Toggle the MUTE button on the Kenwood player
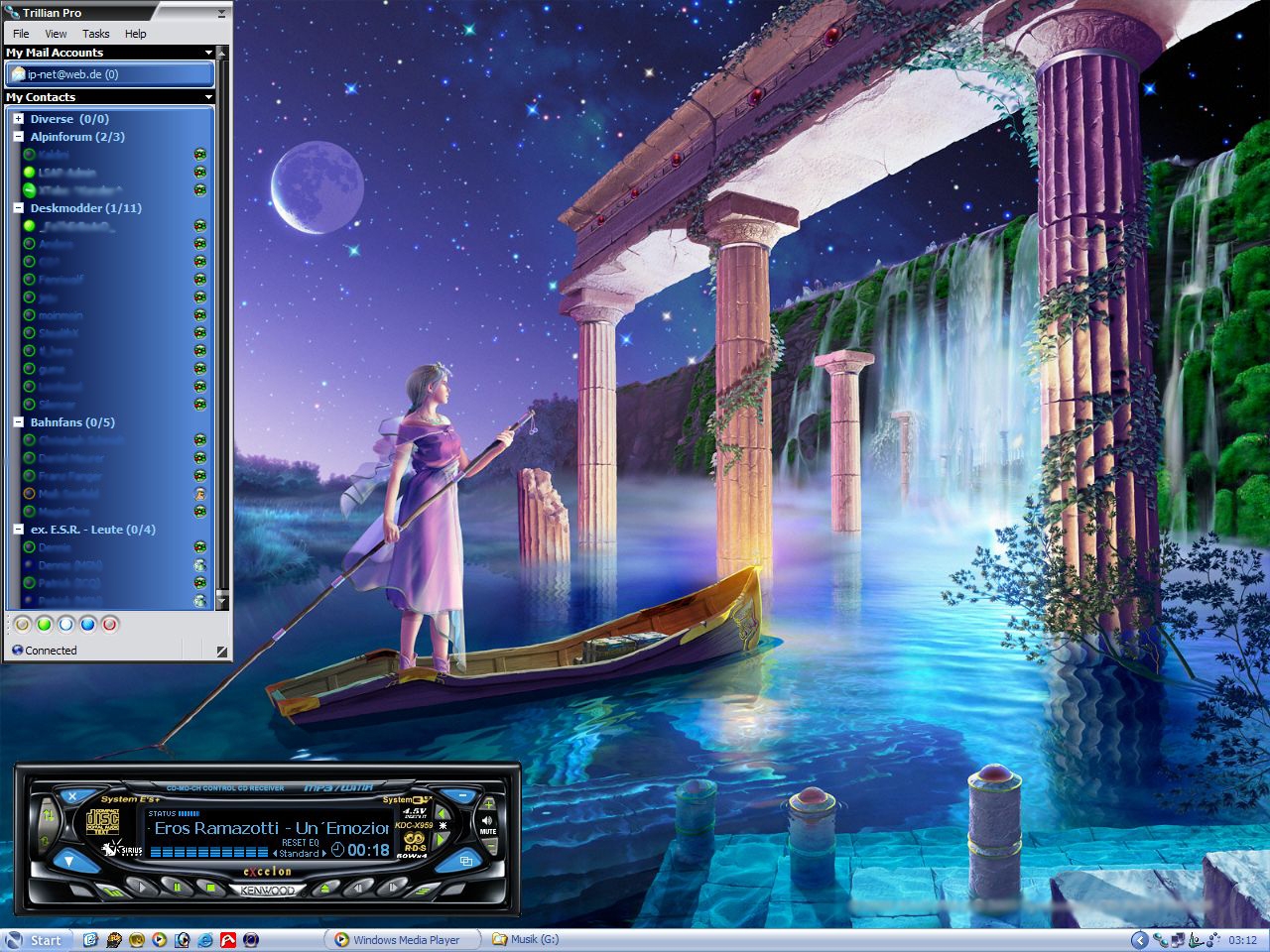Viewport: 1270px width, 952px height. [x=487, y=824]
